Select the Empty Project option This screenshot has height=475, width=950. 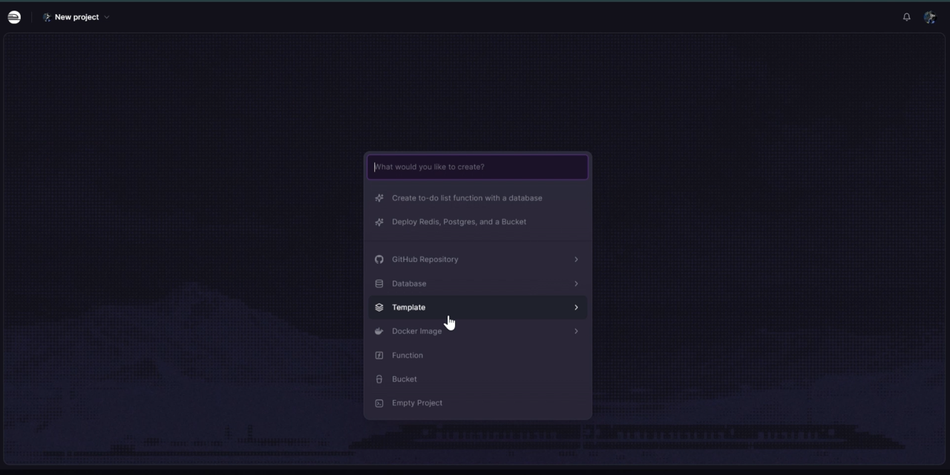coord(477,403)
